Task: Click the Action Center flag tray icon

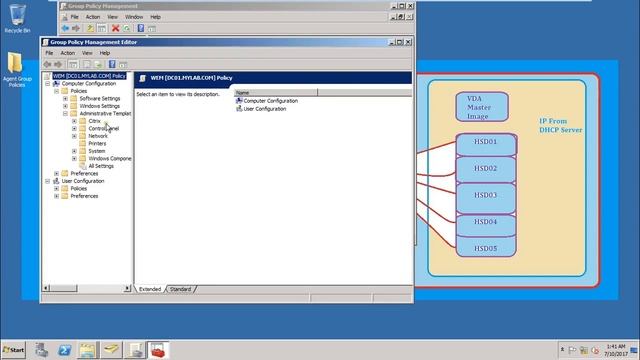Action: point(572,350)
